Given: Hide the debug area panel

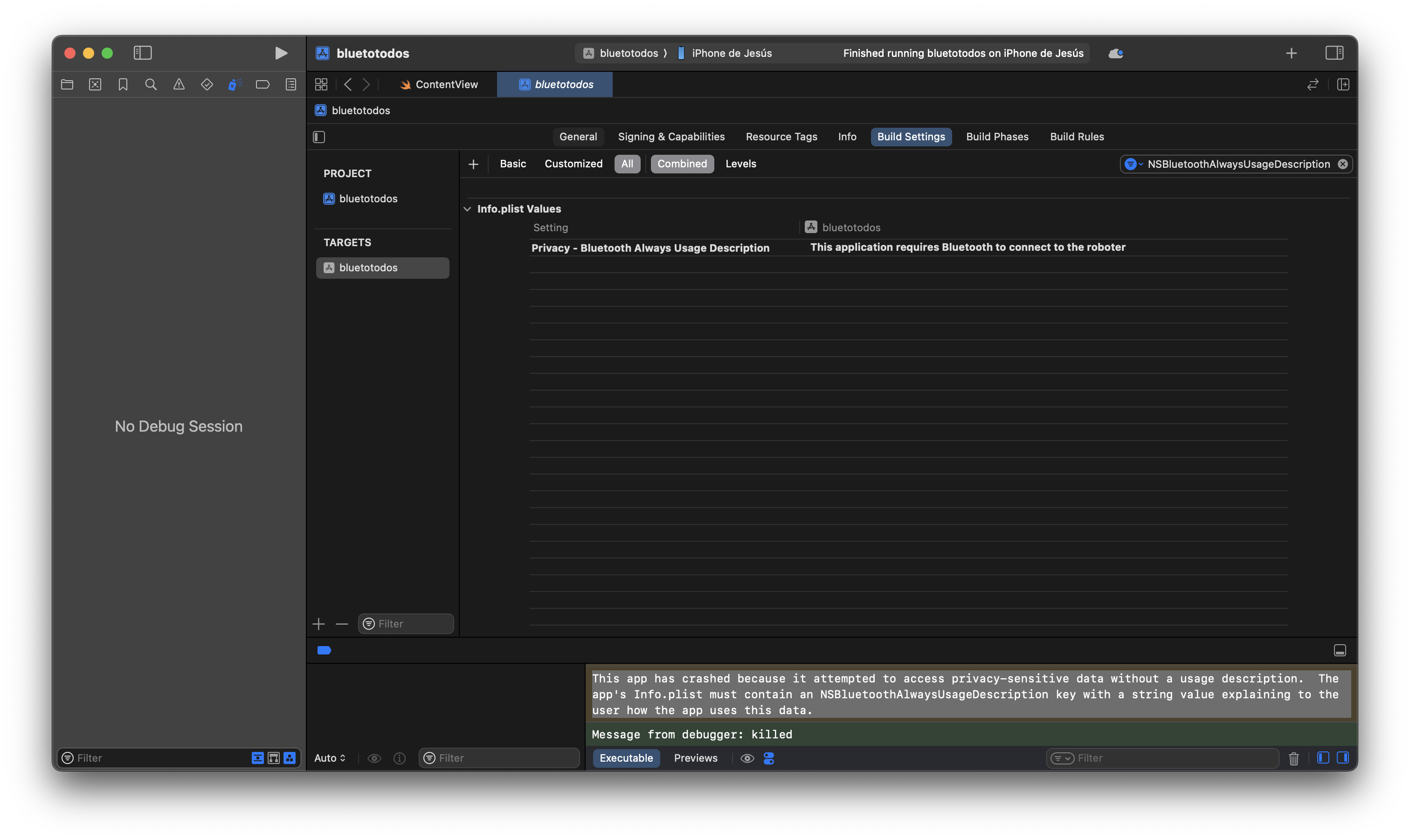Looking at the screenshot, I should tap(1339, 650).
